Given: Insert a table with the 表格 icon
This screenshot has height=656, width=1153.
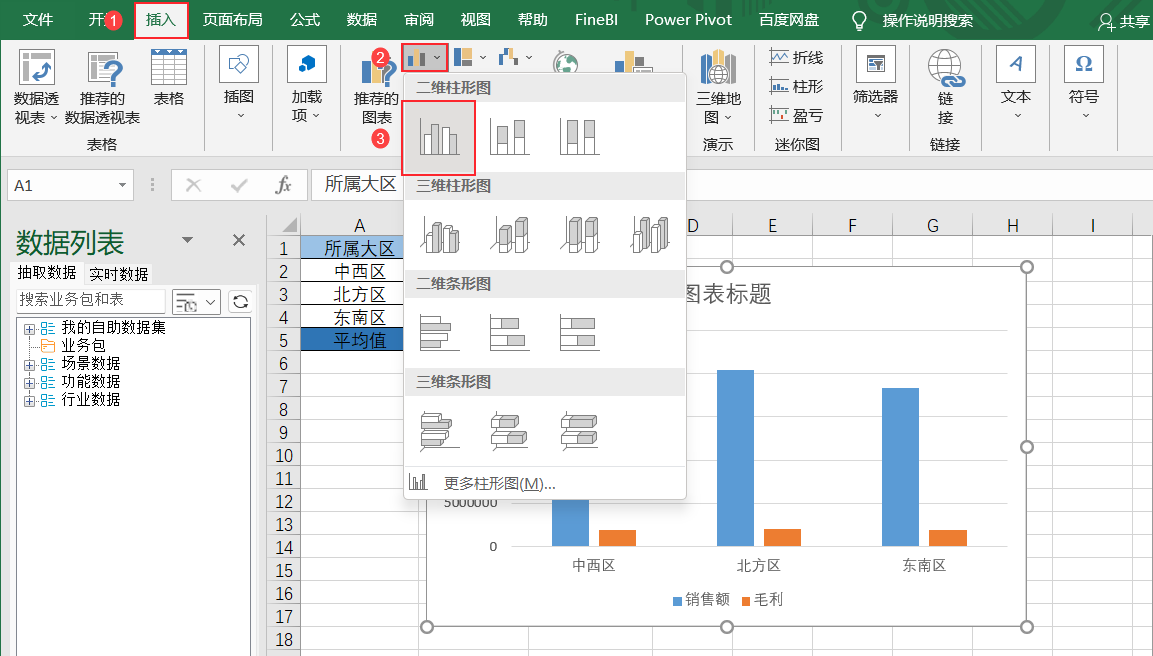Looking at the screenshot, I should point(168,77).
